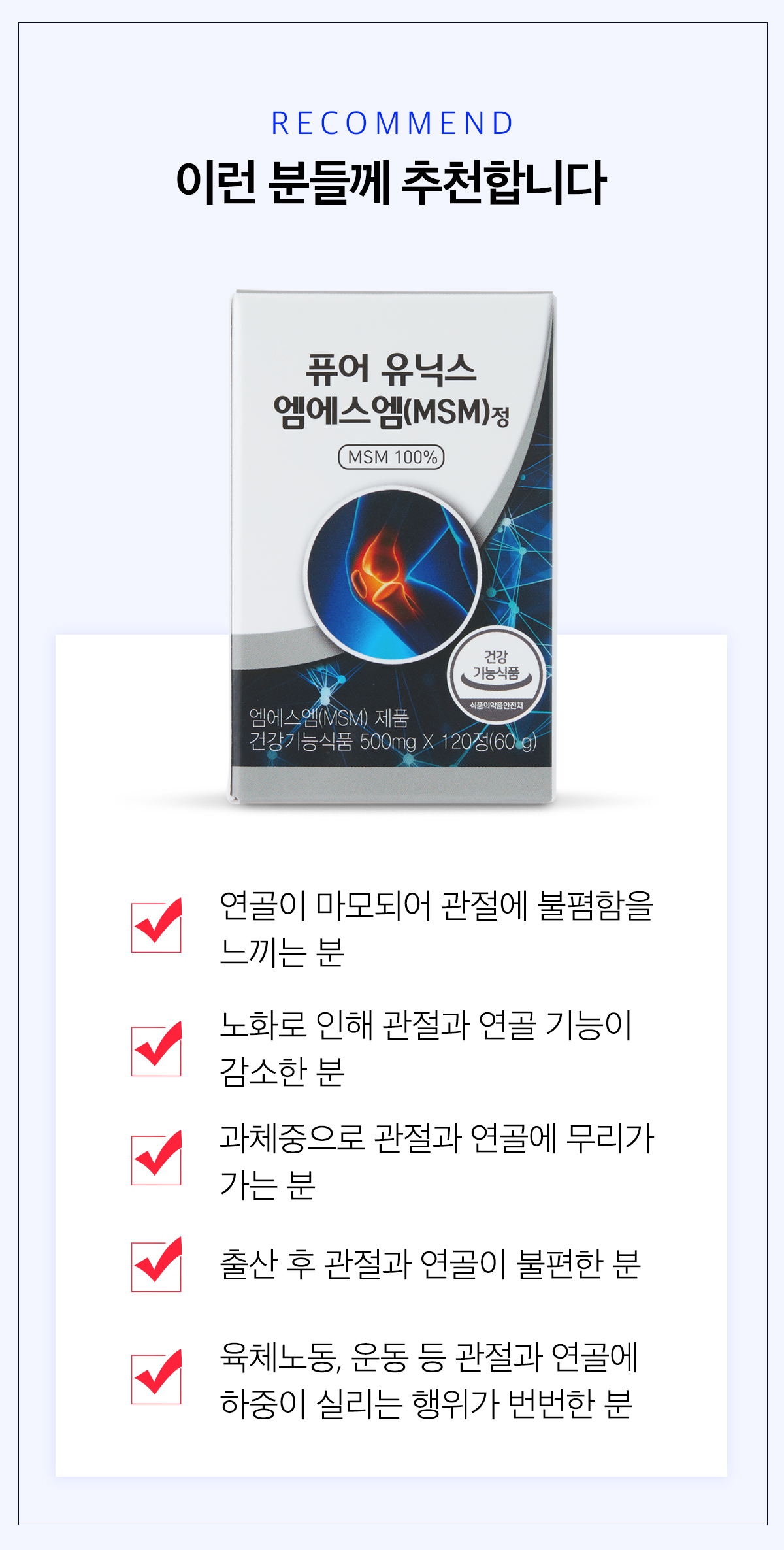The height and width of the screenshot is (1550, 784).
Task: Click the 출산 후 관절과 연골이 불편한 분 text
Action: pyautogui.click(x=431, y=1264)
